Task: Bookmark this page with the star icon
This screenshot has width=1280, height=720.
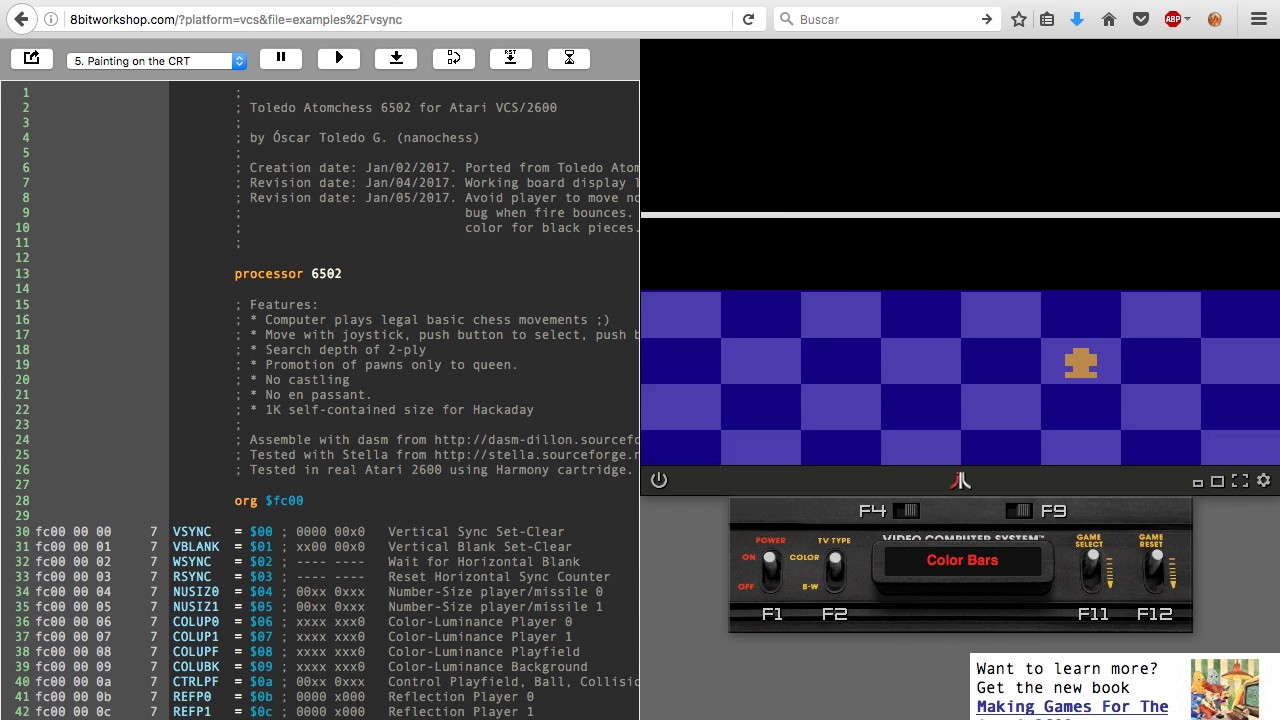Action: point(1019,19)
